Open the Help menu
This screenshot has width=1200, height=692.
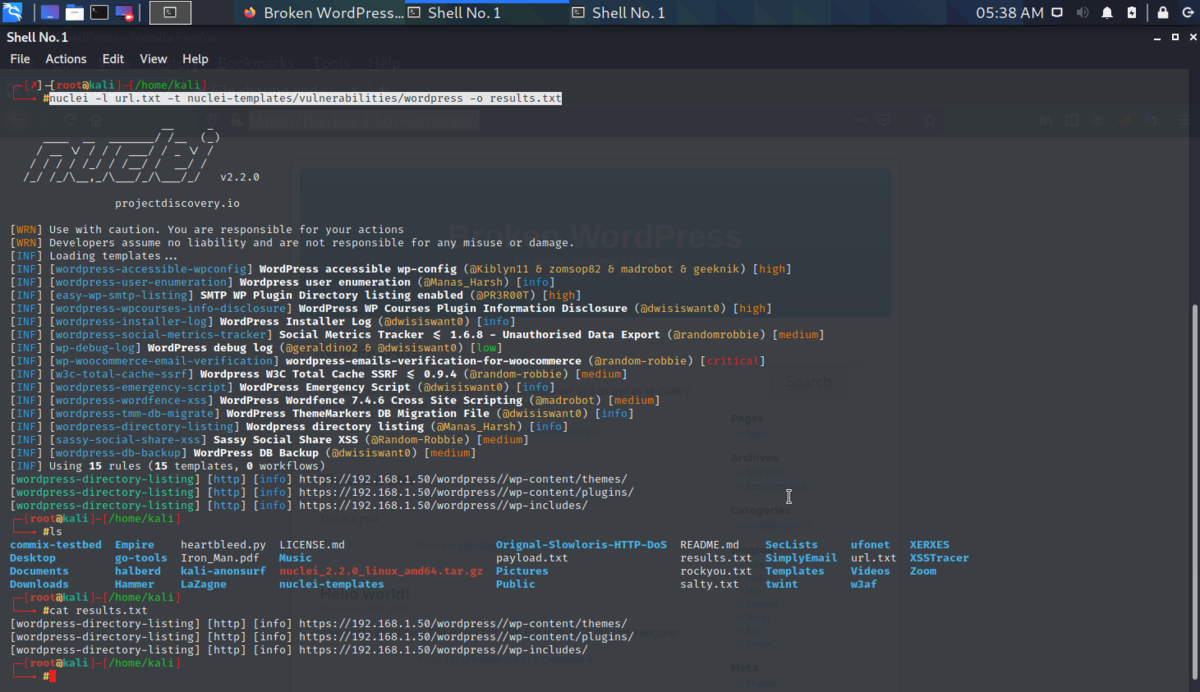195,59
